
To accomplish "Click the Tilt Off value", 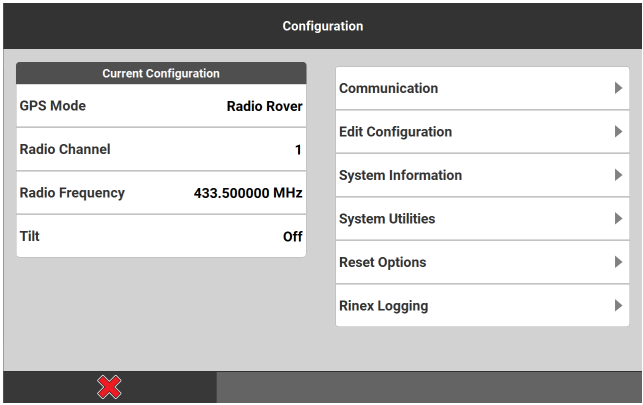I will tap(292, 237).
